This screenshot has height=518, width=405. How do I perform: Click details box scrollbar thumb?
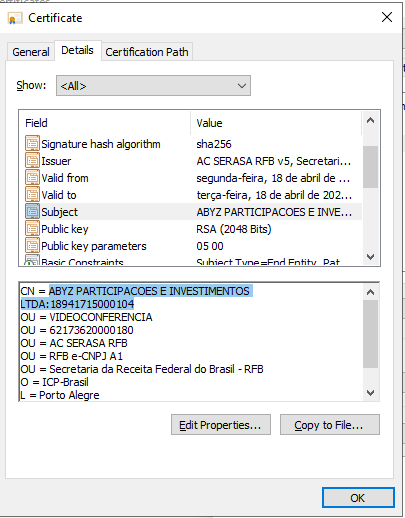370,334
